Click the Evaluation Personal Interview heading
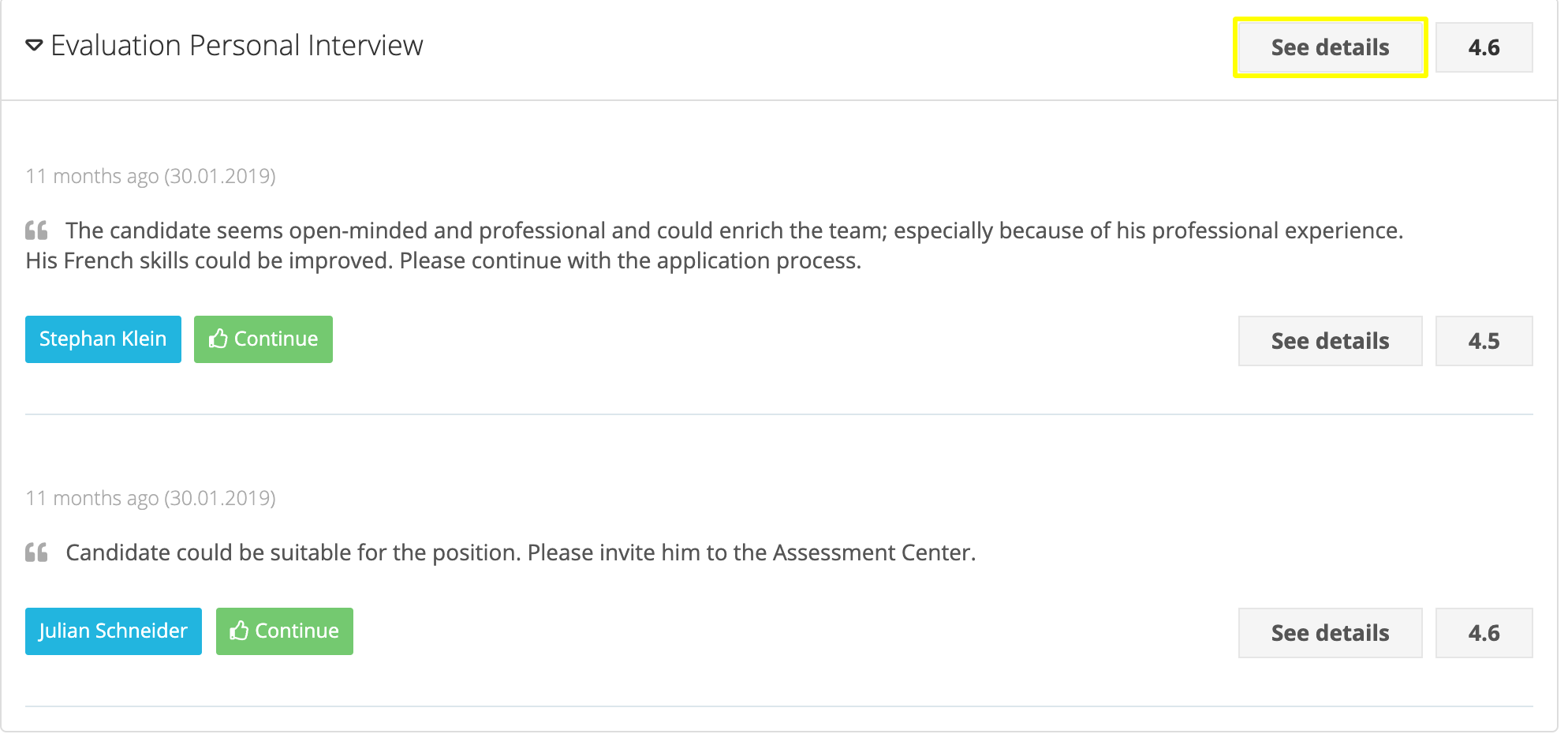Image resolution: width=1568 pixels, height=734 pixels. point(237,46)
